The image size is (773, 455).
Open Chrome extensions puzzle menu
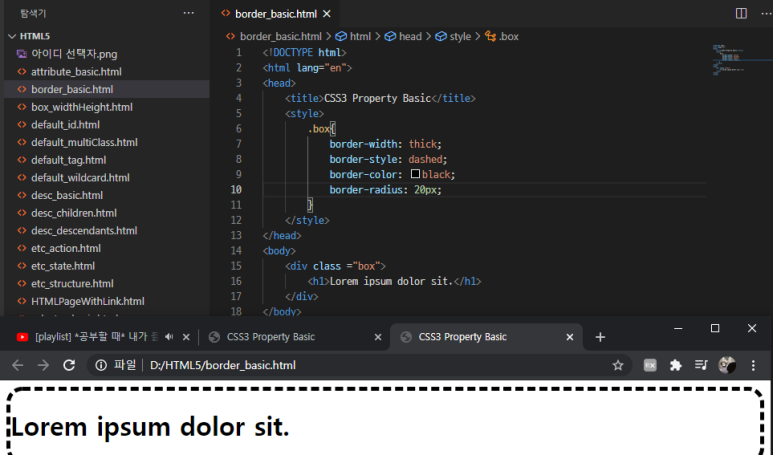pos(675,365)
